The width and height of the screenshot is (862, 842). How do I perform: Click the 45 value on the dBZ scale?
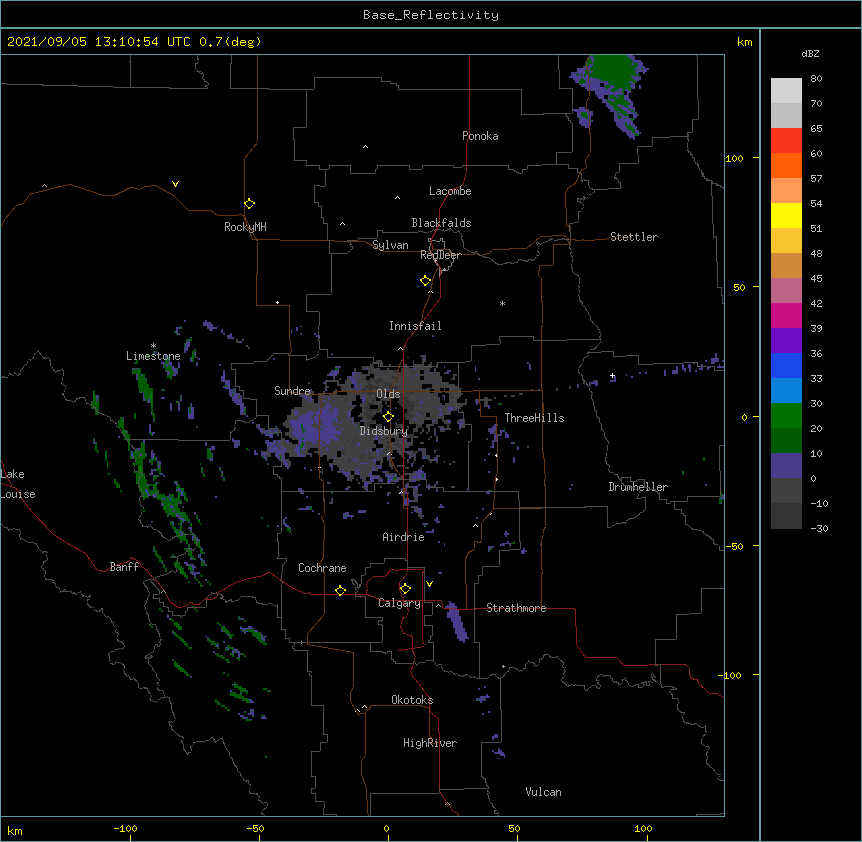[x=816, y=279]
